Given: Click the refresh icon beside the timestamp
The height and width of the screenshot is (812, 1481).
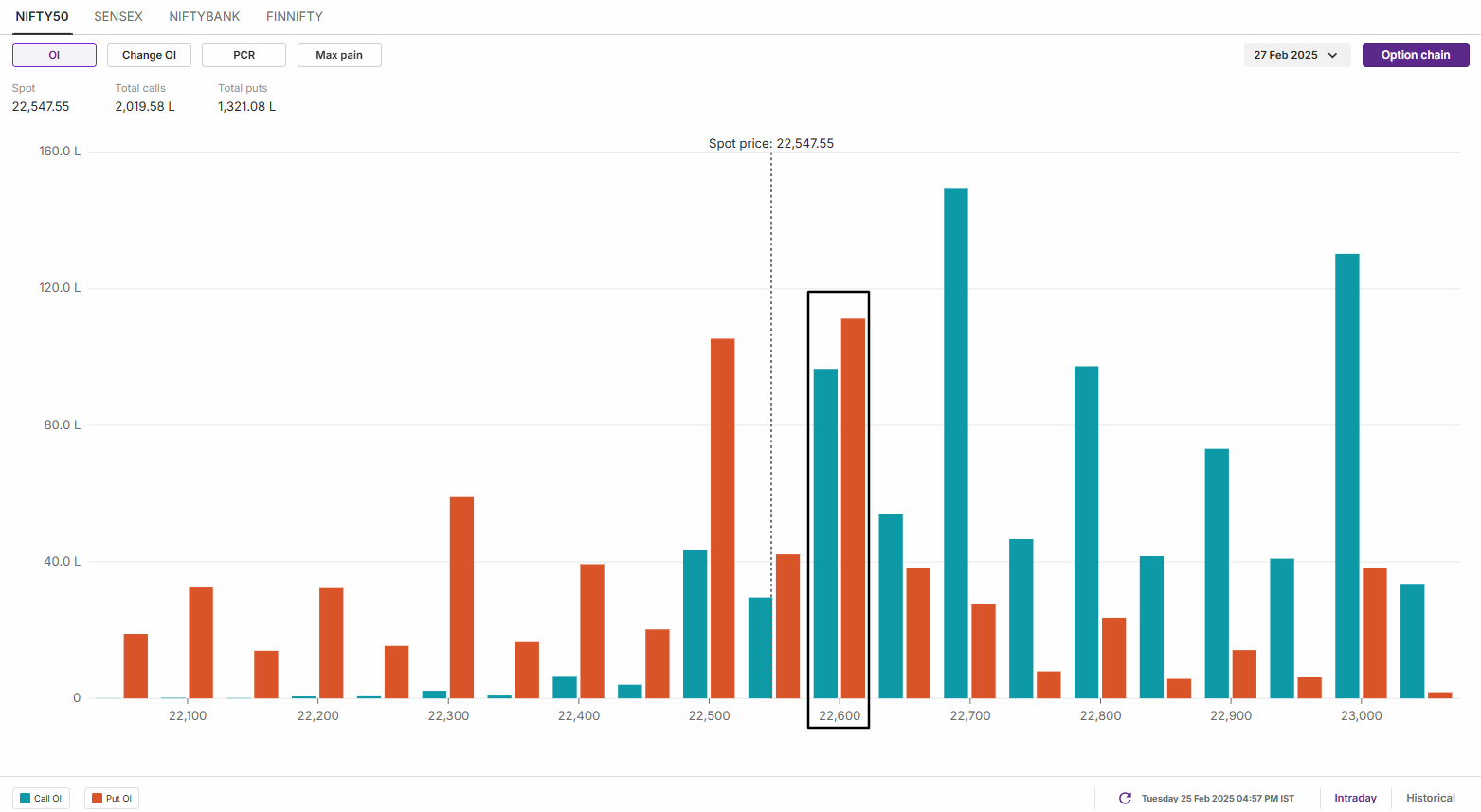Looking at the screenshot, I should [x=1125, y=799].
